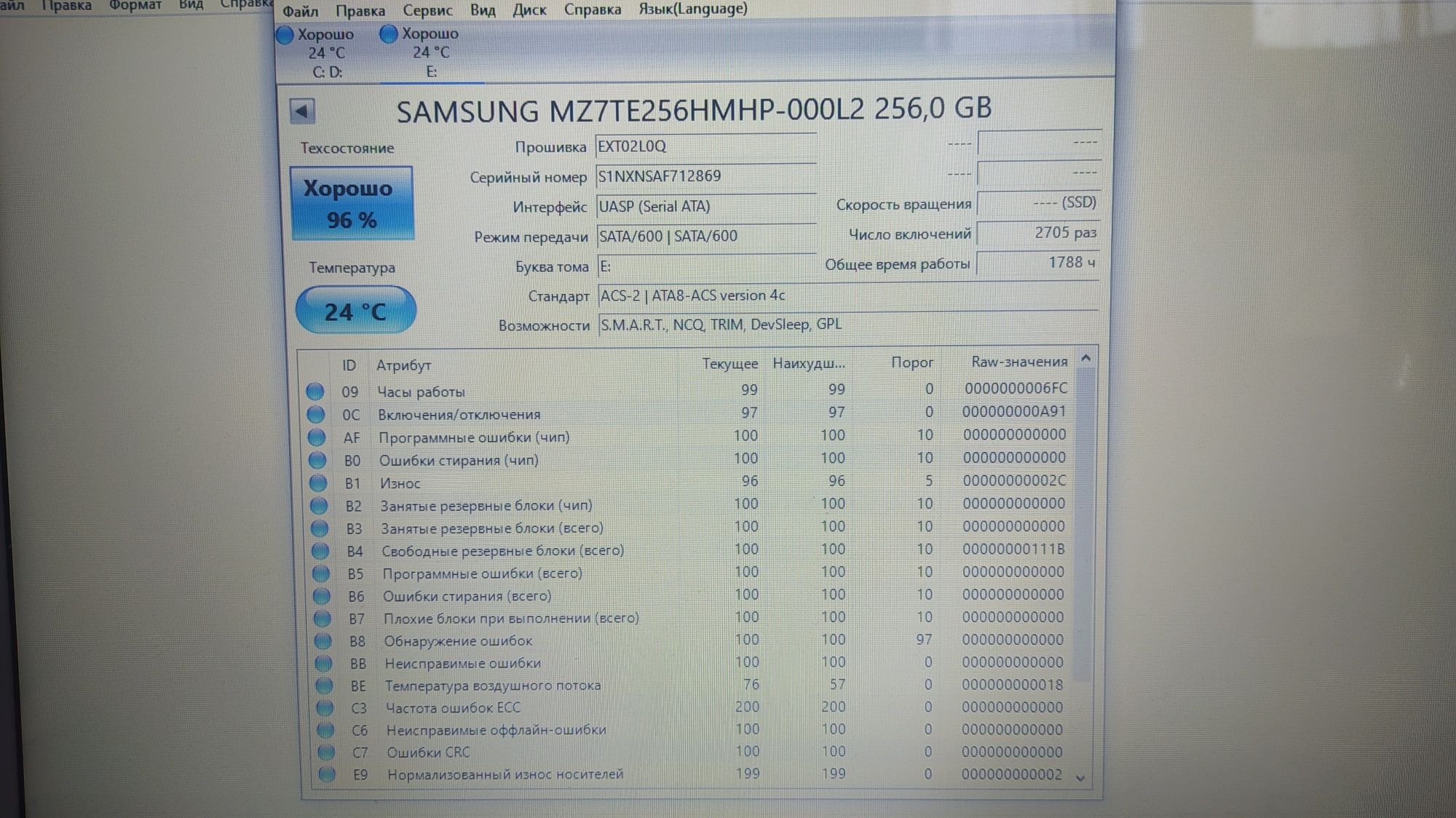The width and height of the screenshot is (1456, 818).
Task: Click the serial number field S1NXNSAF712869
Action: point(705,176)
